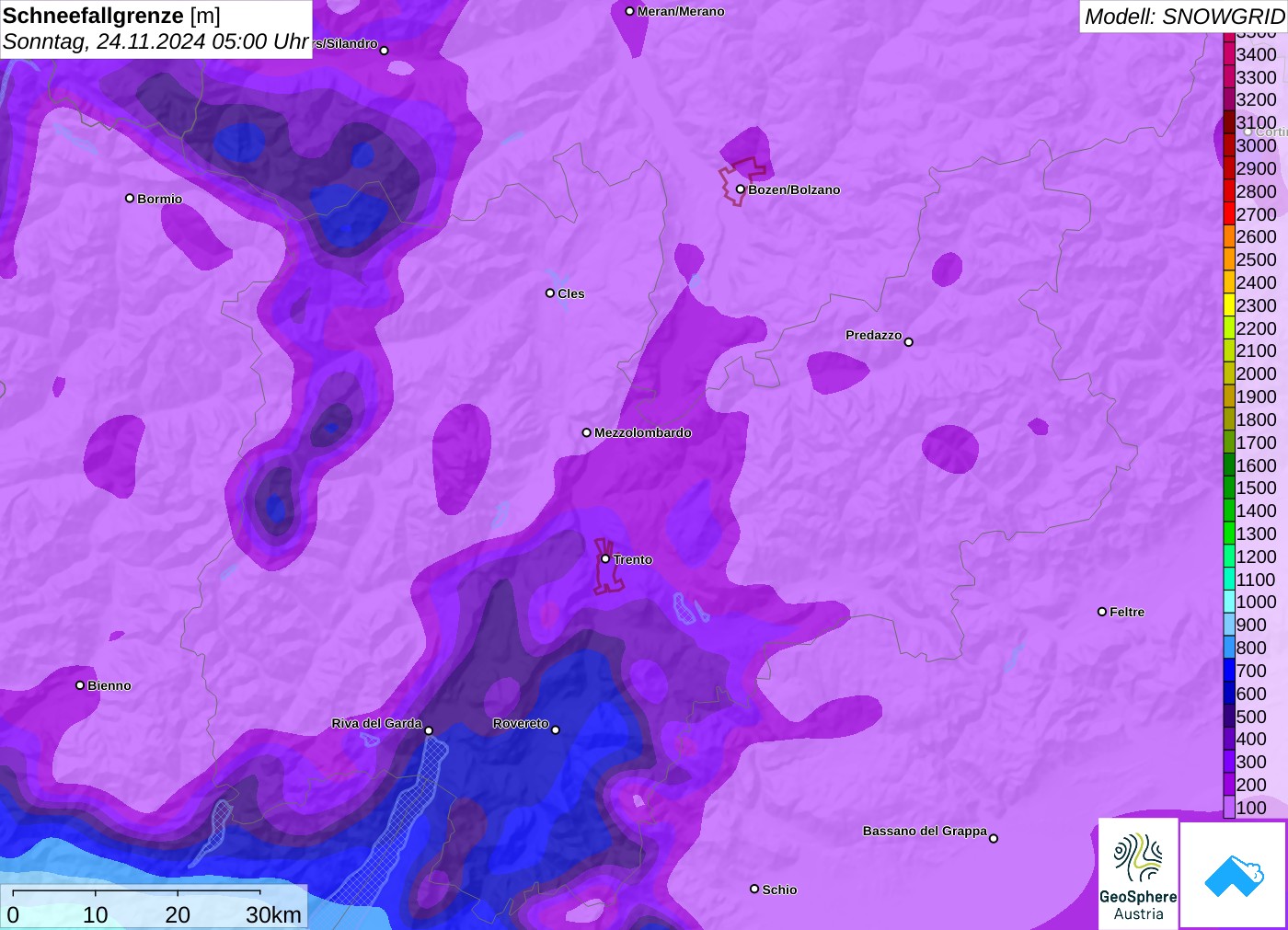Screen dimensions: 1288x930
Task: Click the Trento city marker
Action: 605,558
